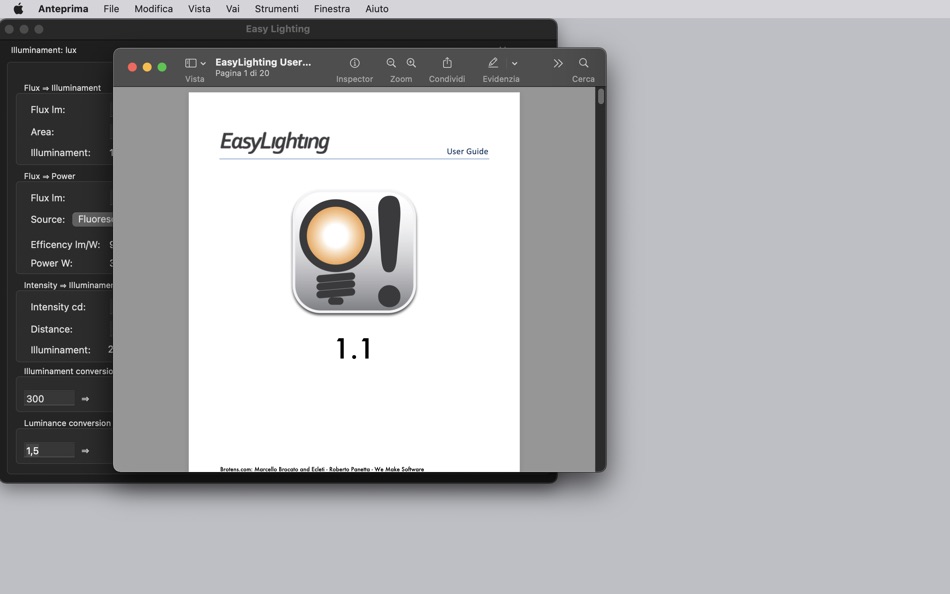
Task: Close the Preview window with red button
Action: click(x=132, y=67)
